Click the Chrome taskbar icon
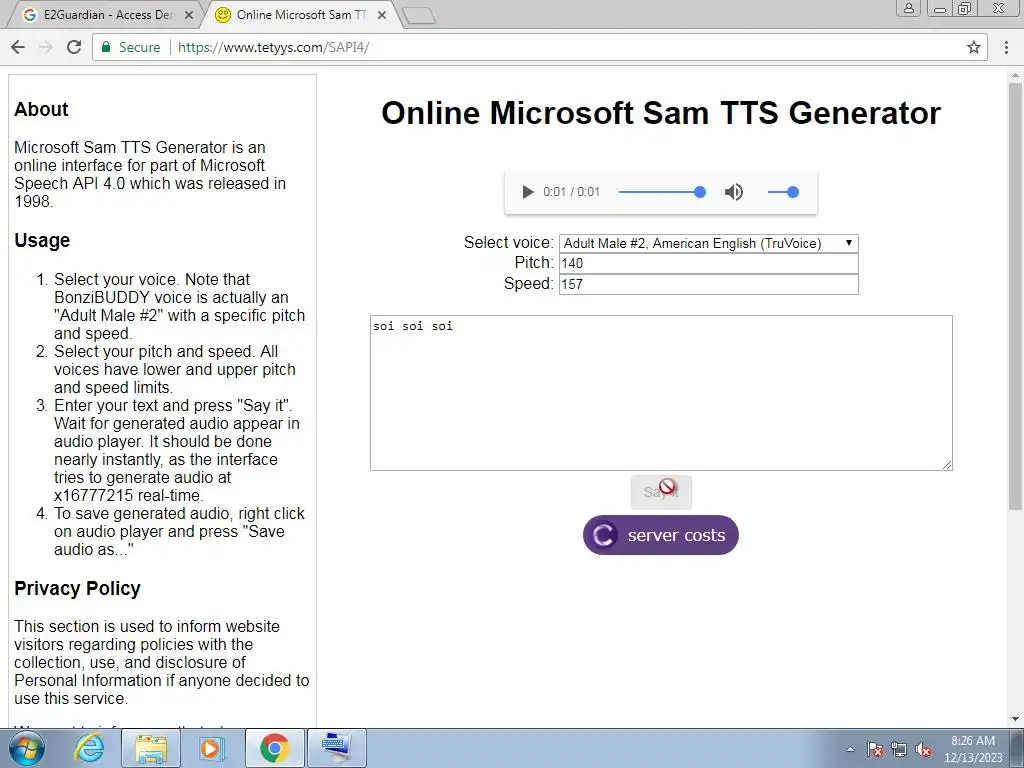The image size is (1024, 768). coord(274,748)
